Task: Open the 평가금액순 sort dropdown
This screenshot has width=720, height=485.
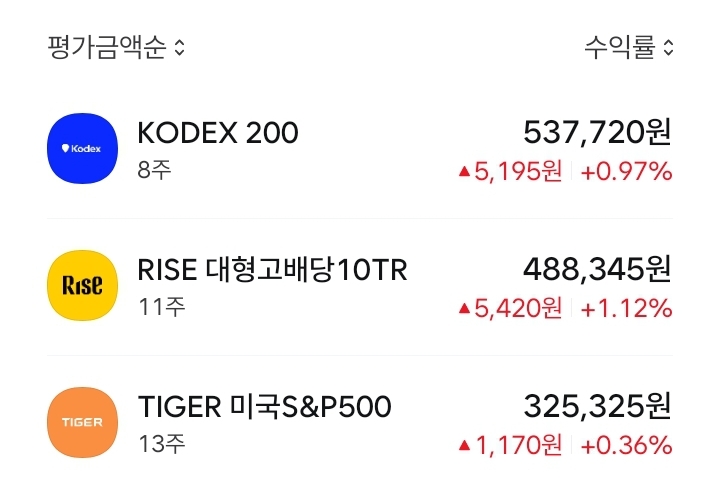Action: point(106,47)
